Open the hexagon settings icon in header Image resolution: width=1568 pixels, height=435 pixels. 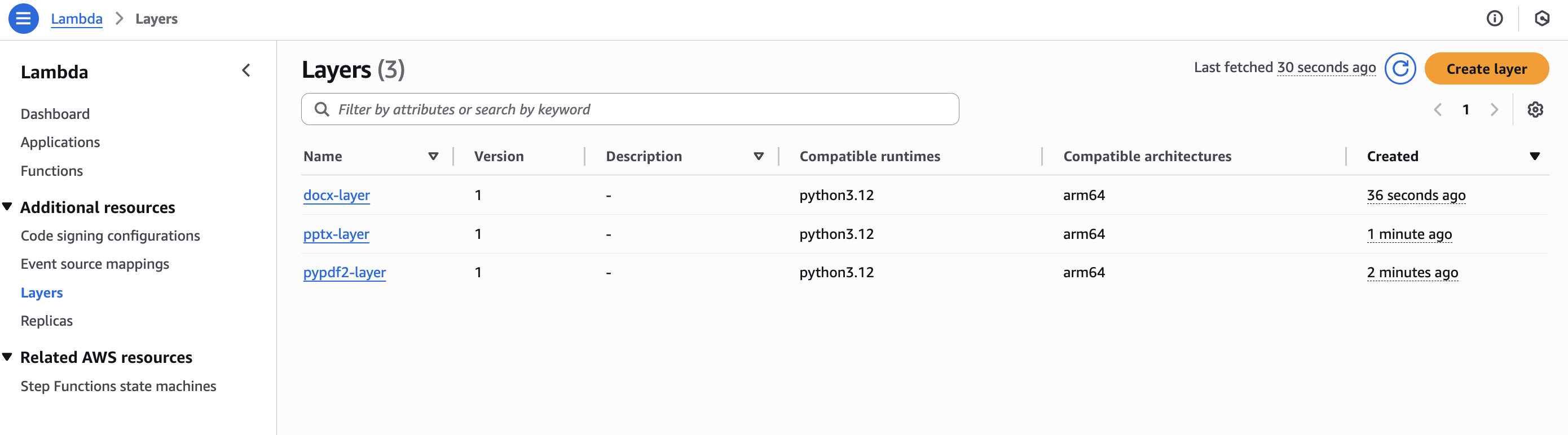pos(1542,19)
